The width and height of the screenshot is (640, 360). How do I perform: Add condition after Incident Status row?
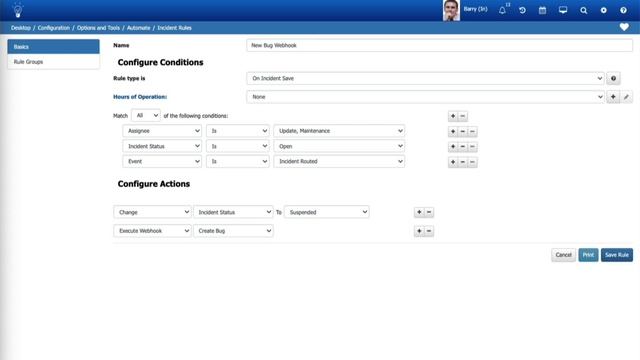point(453,147)
